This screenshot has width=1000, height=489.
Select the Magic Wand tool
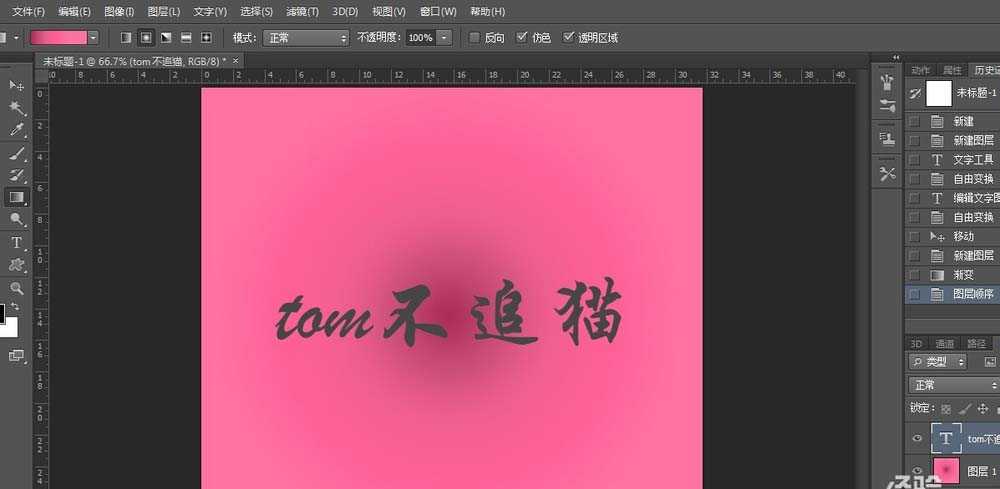click(17, 108)
